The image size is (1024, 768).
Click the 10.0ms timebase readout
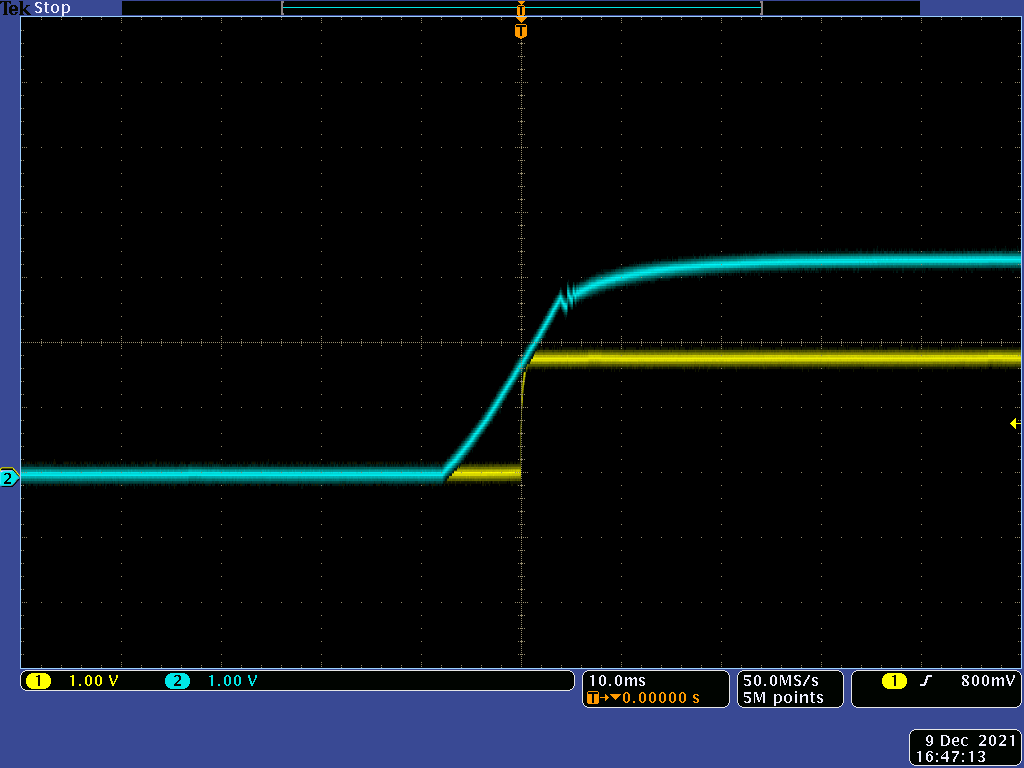617,680
